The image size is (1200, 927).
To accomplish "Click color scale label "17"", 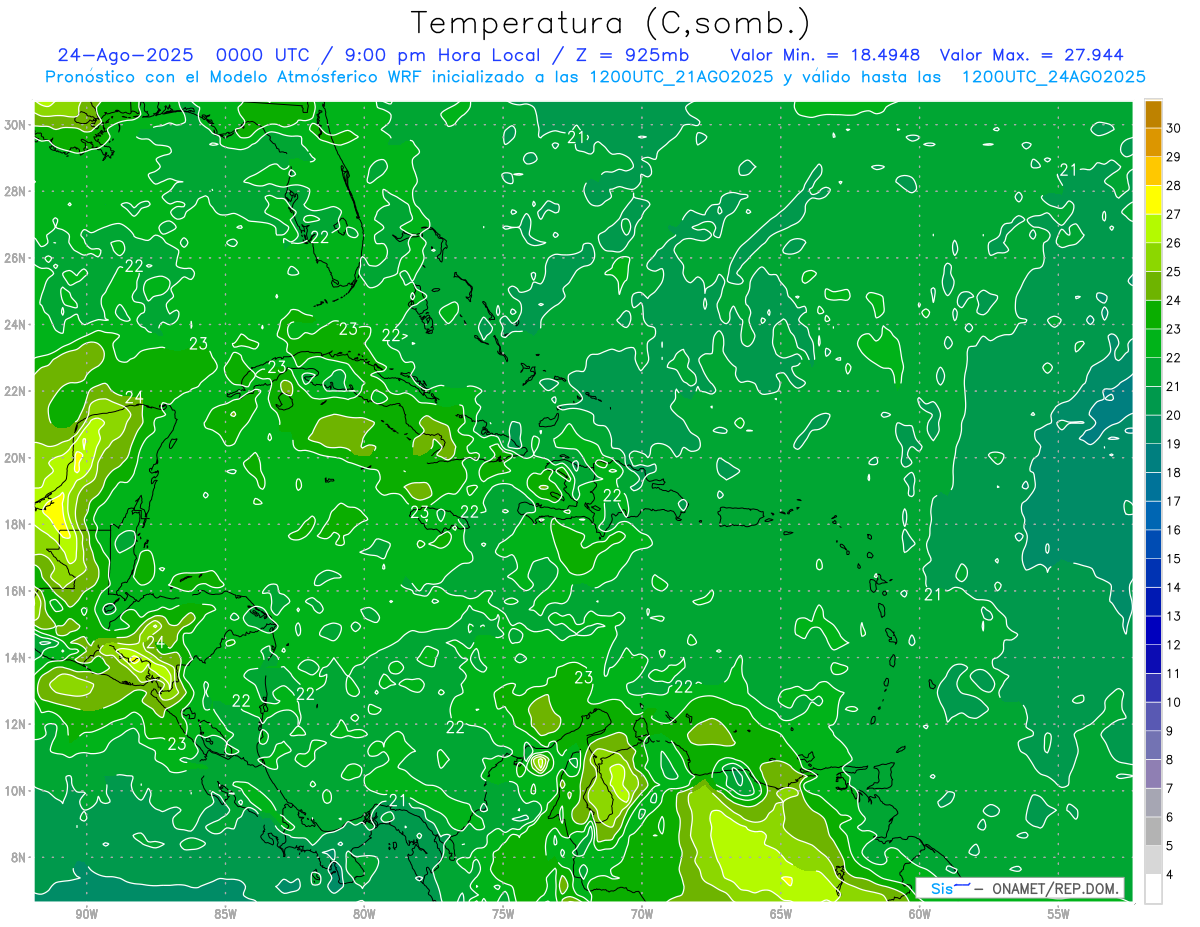I will [1174, 501].
